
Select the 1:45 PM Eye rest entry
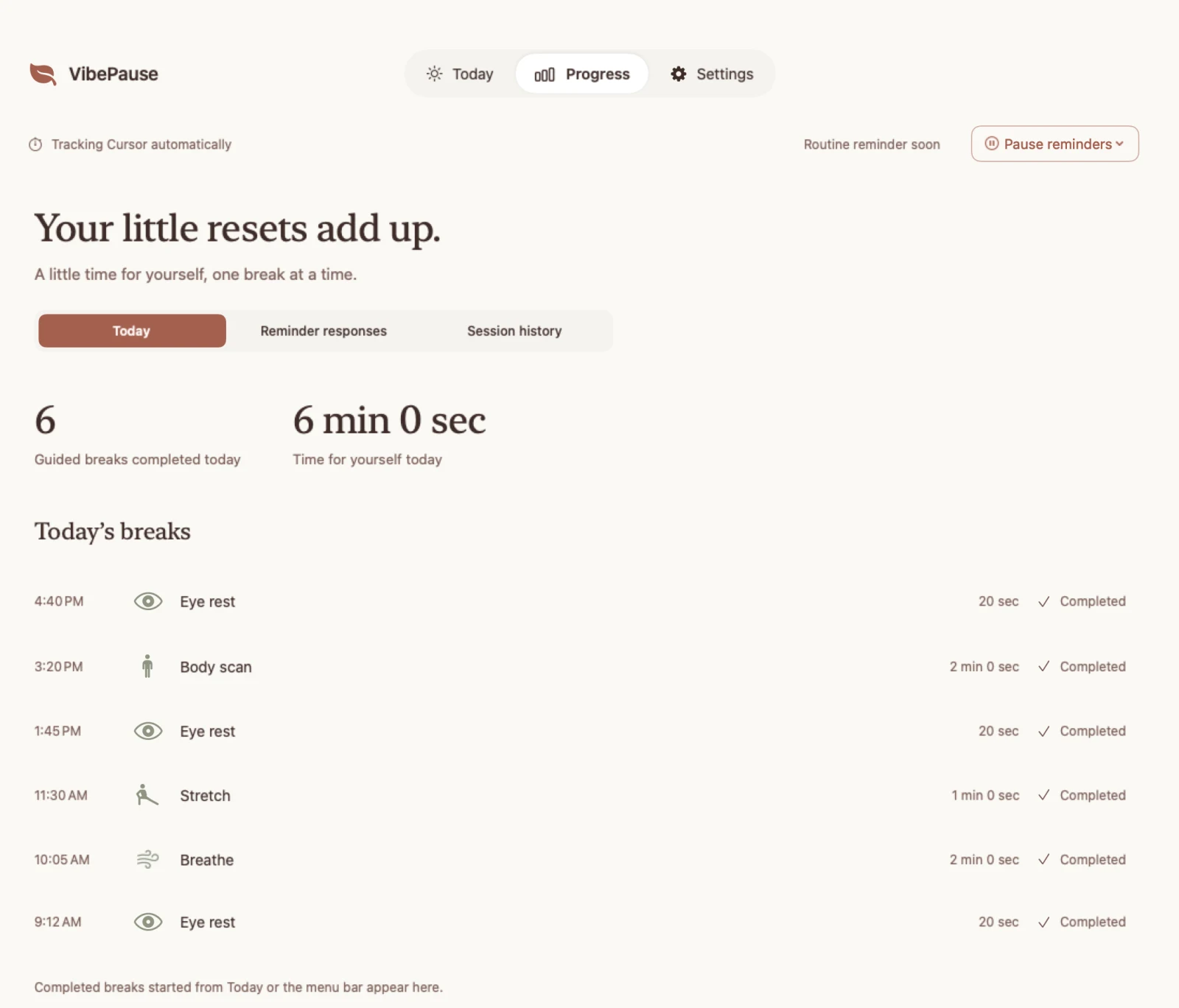tap(581, 731)
